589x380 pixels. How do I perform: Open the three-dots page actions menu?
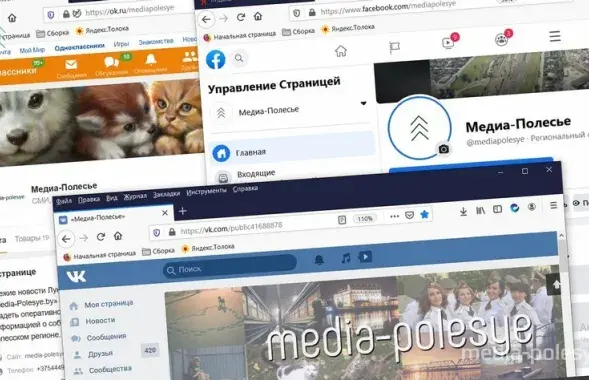point(394,216)
